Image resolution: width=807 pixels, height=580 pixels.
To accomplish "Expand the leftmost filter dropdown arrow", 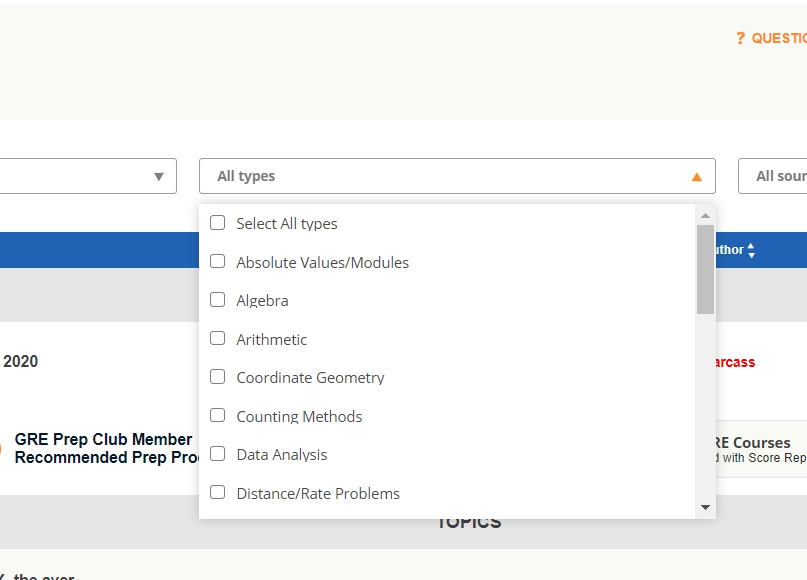I will point(158,177).
